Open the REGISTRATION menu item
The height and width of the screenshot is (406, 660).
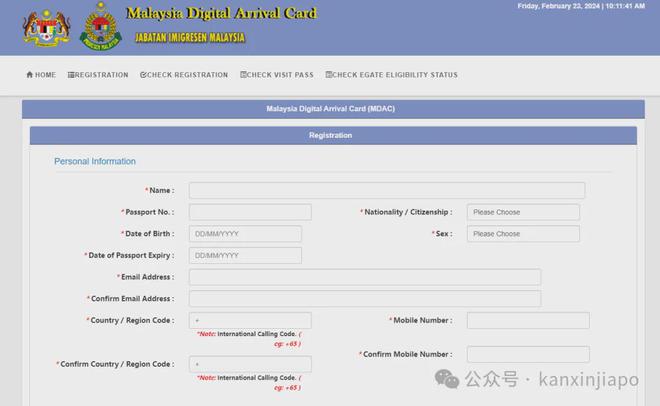[x=98, y=75]
